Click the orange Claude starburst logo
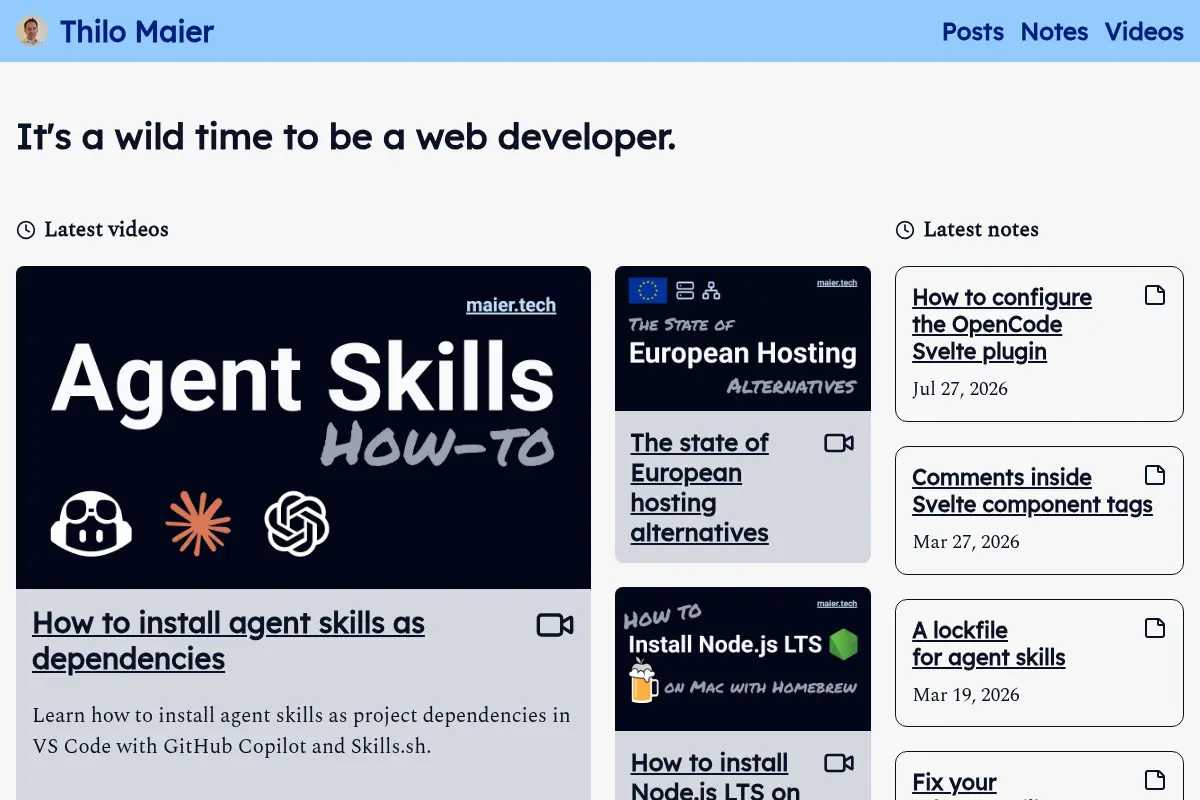Image resolution: width=1200 pixels, height=800 pixels. (198, 523)
